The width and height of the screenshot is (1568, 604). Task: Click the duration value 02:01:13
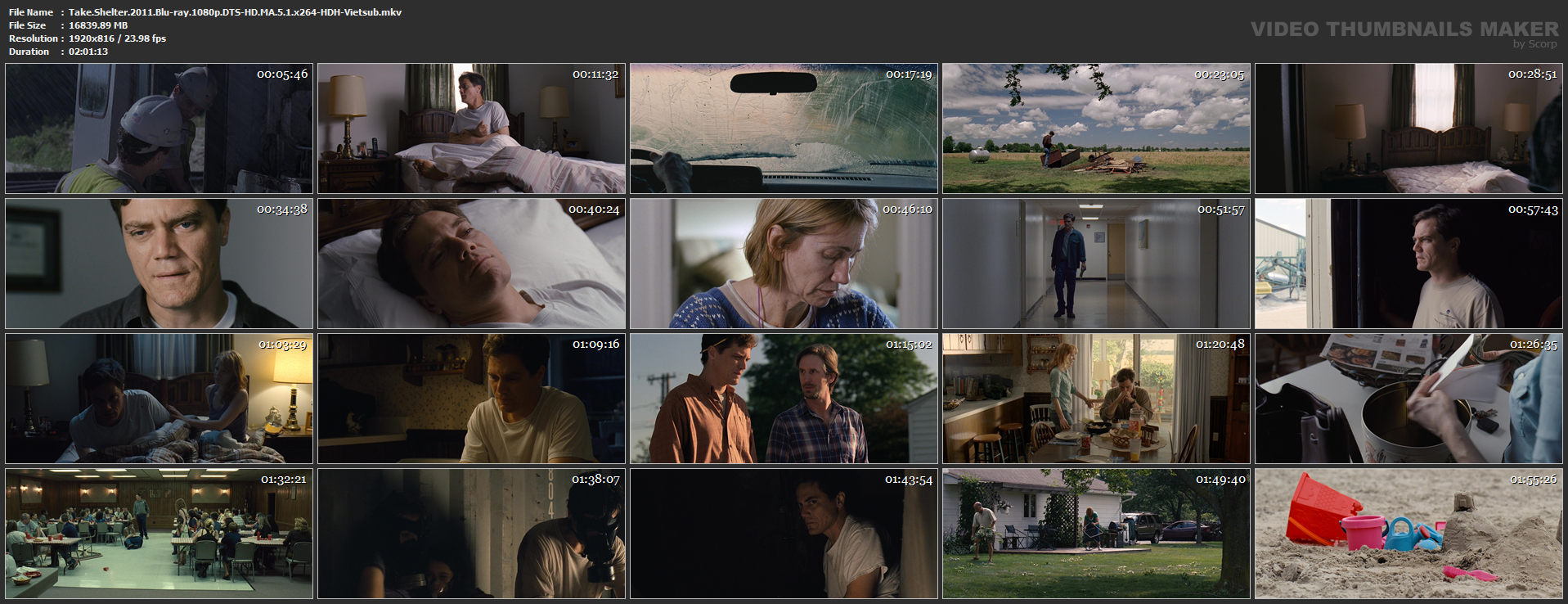tap(88, 52)
